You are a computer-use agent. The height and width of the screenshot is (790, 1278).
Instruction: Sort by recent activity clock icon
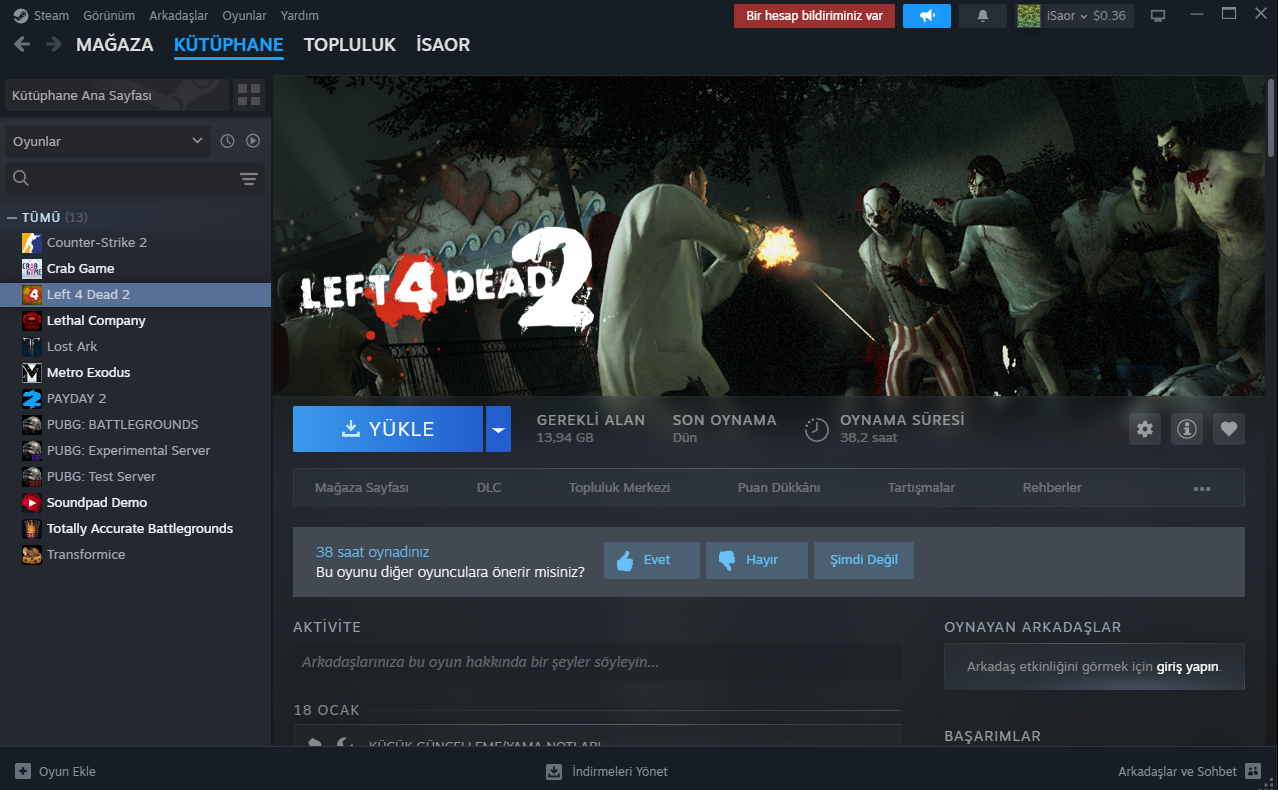227,141
